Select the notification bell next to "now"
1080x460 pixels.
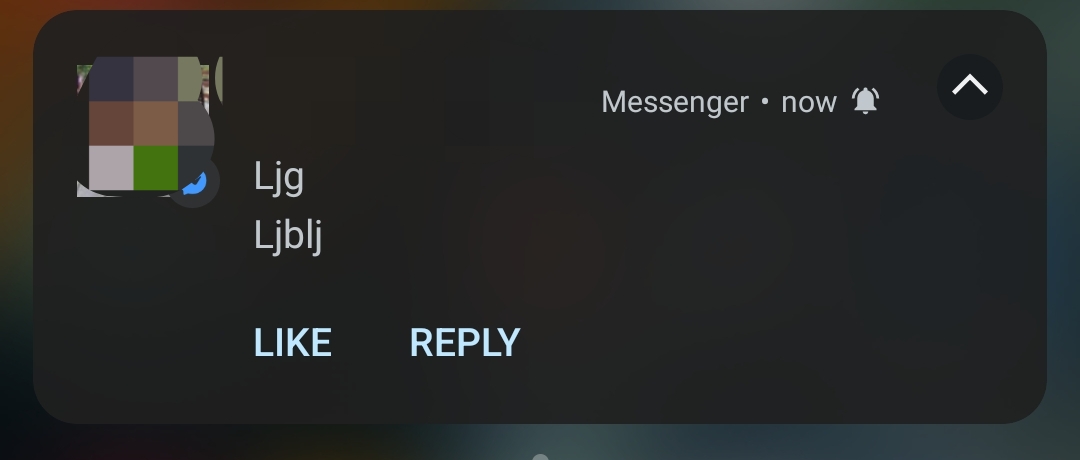coord(865,101)
